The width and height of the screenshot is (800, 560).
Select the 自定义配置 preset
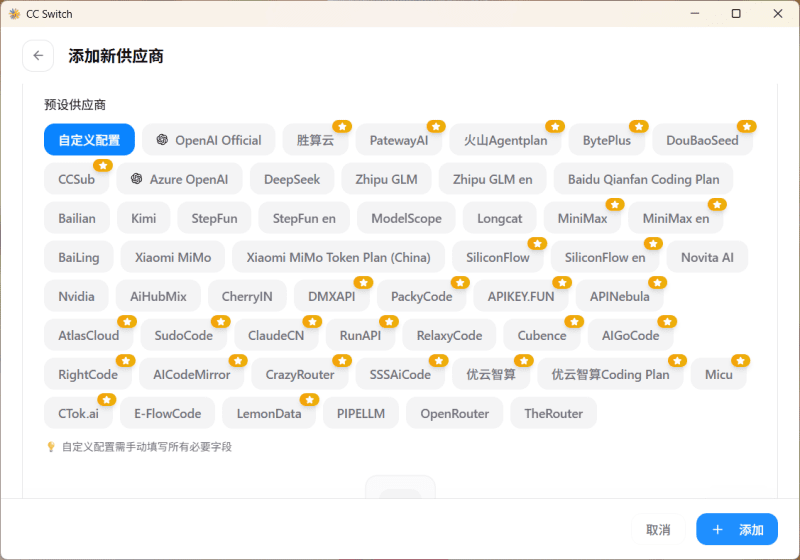(89, 140)
